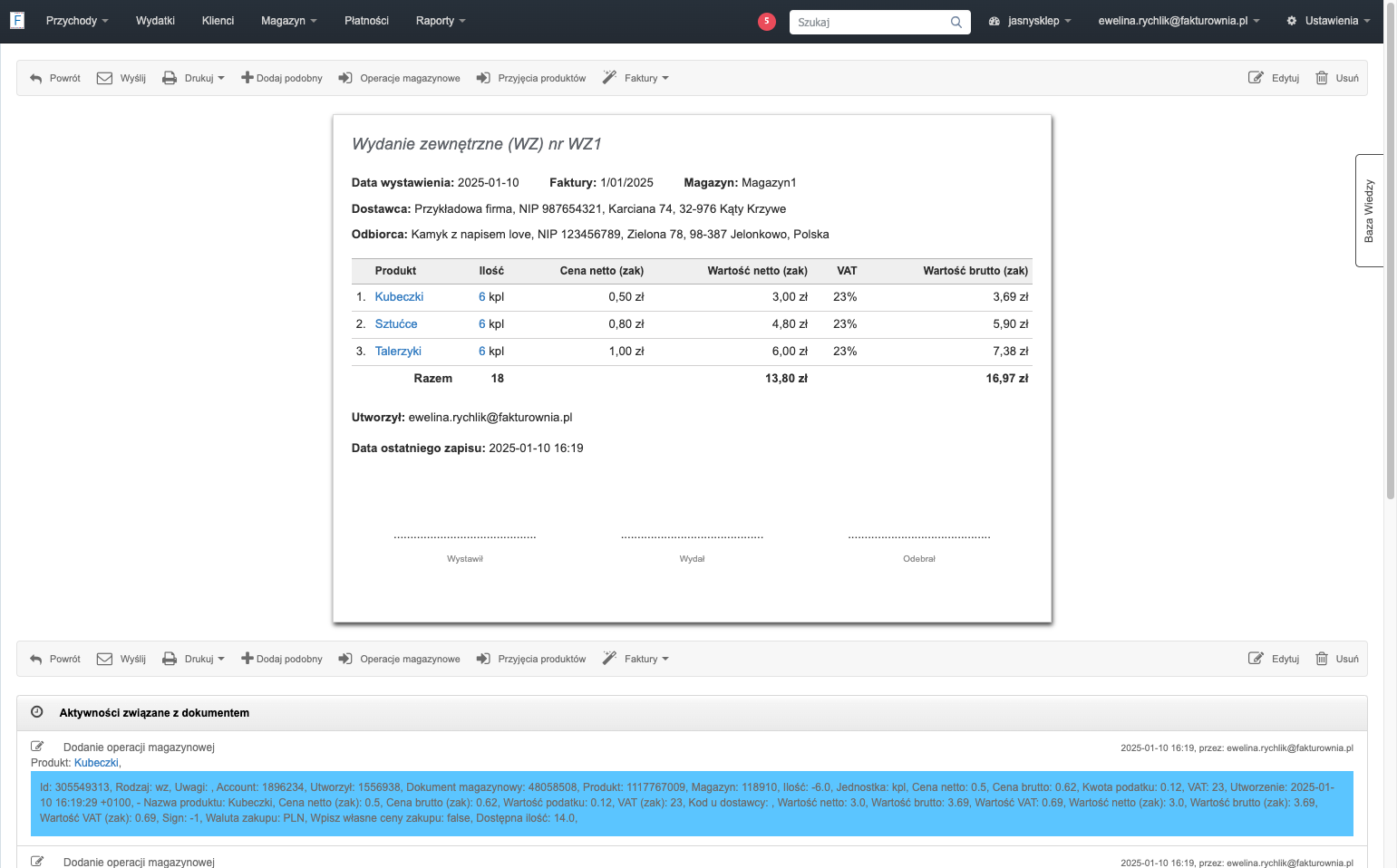Open the Wydatki menu item
Screen dimensions: 1397x868
coord(155,21)
